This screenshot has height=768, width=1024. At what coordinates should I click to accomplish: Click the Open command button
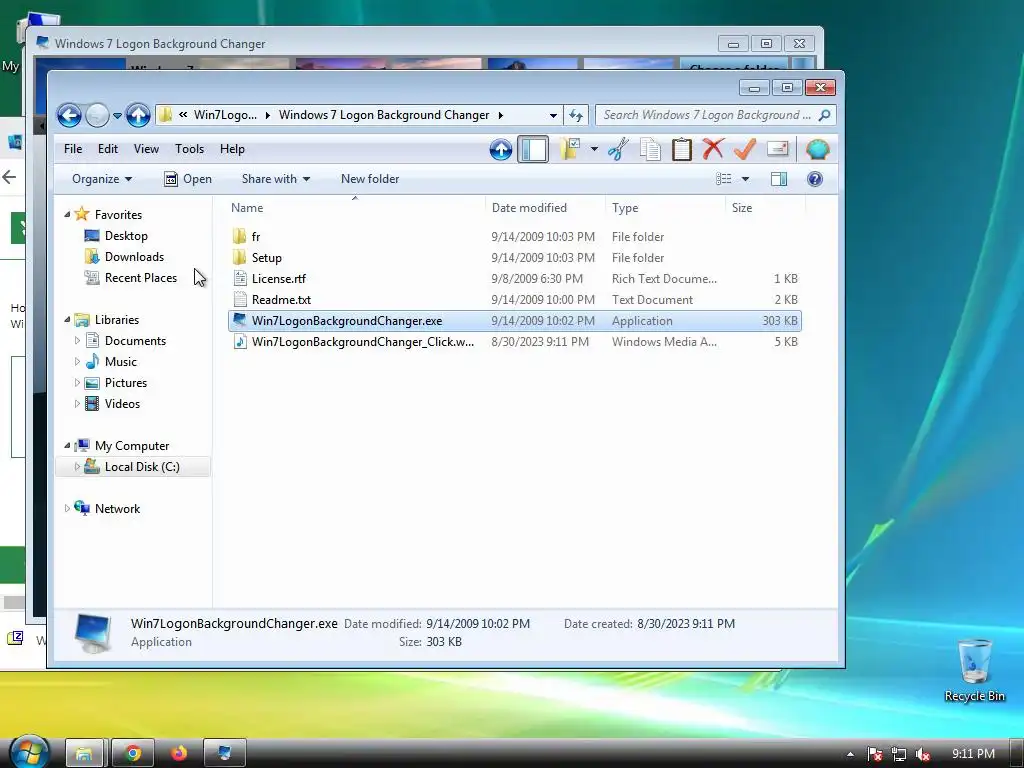[188, 179]
